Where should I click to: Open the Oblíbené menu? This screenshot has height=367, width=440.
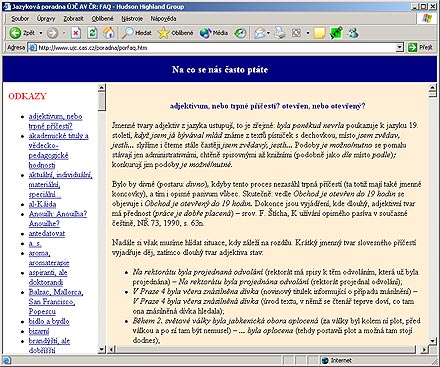click(102, 19)
